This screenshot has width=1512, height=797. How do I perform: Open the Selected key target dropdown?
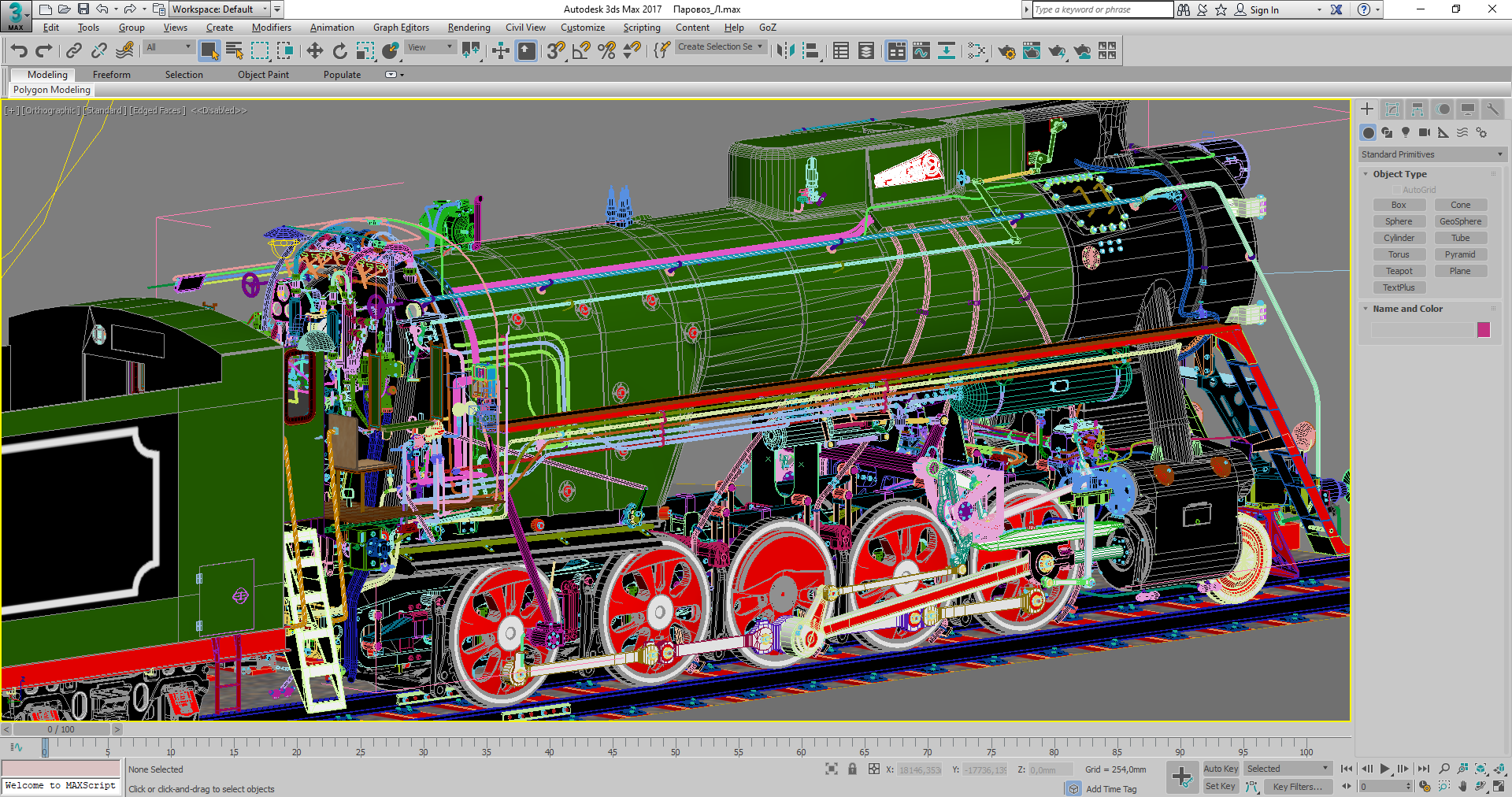tap(1288, 769)
